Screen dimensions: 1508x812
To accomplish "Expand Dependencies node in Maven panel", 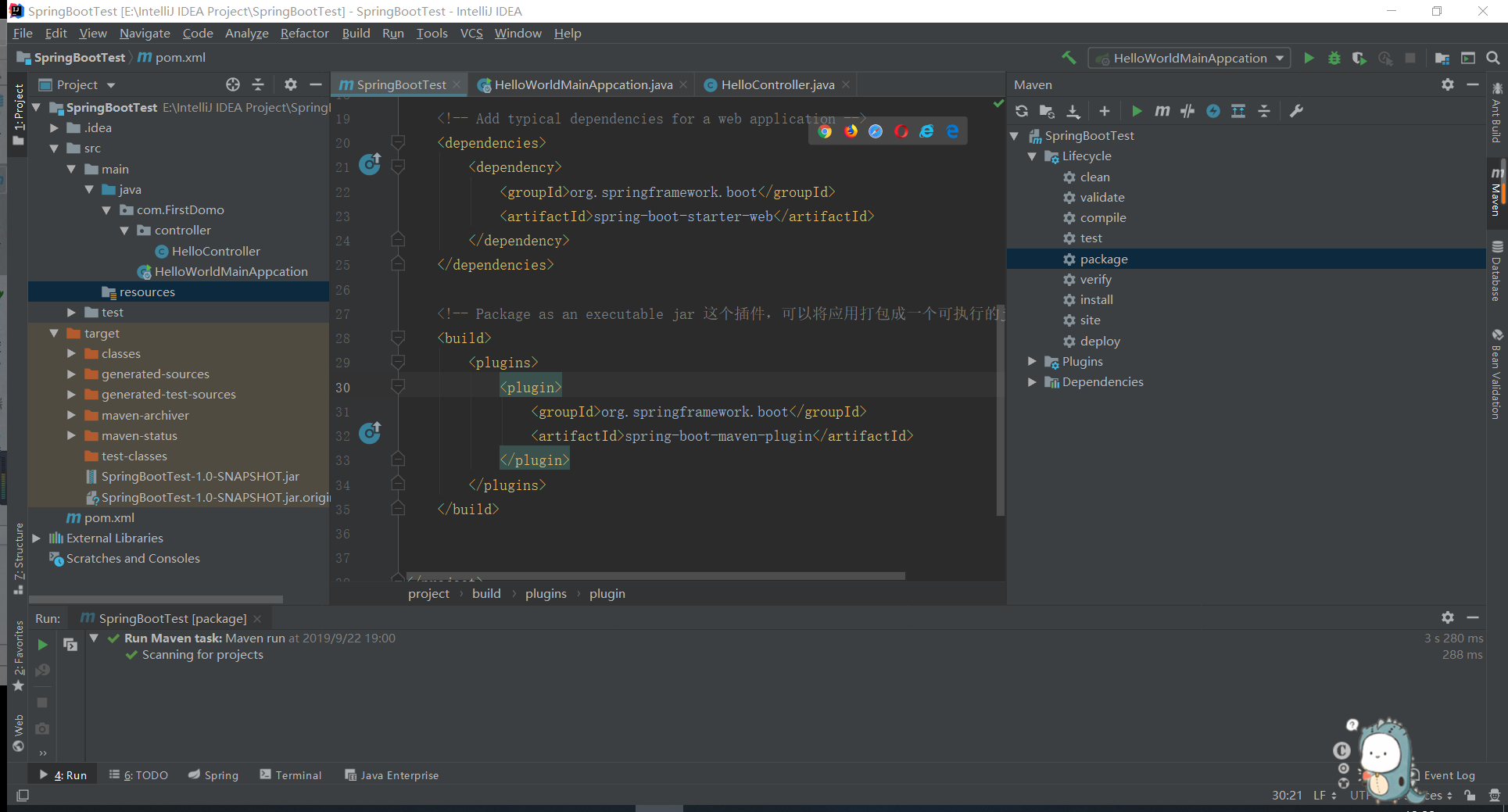I will coord(1032,382).
